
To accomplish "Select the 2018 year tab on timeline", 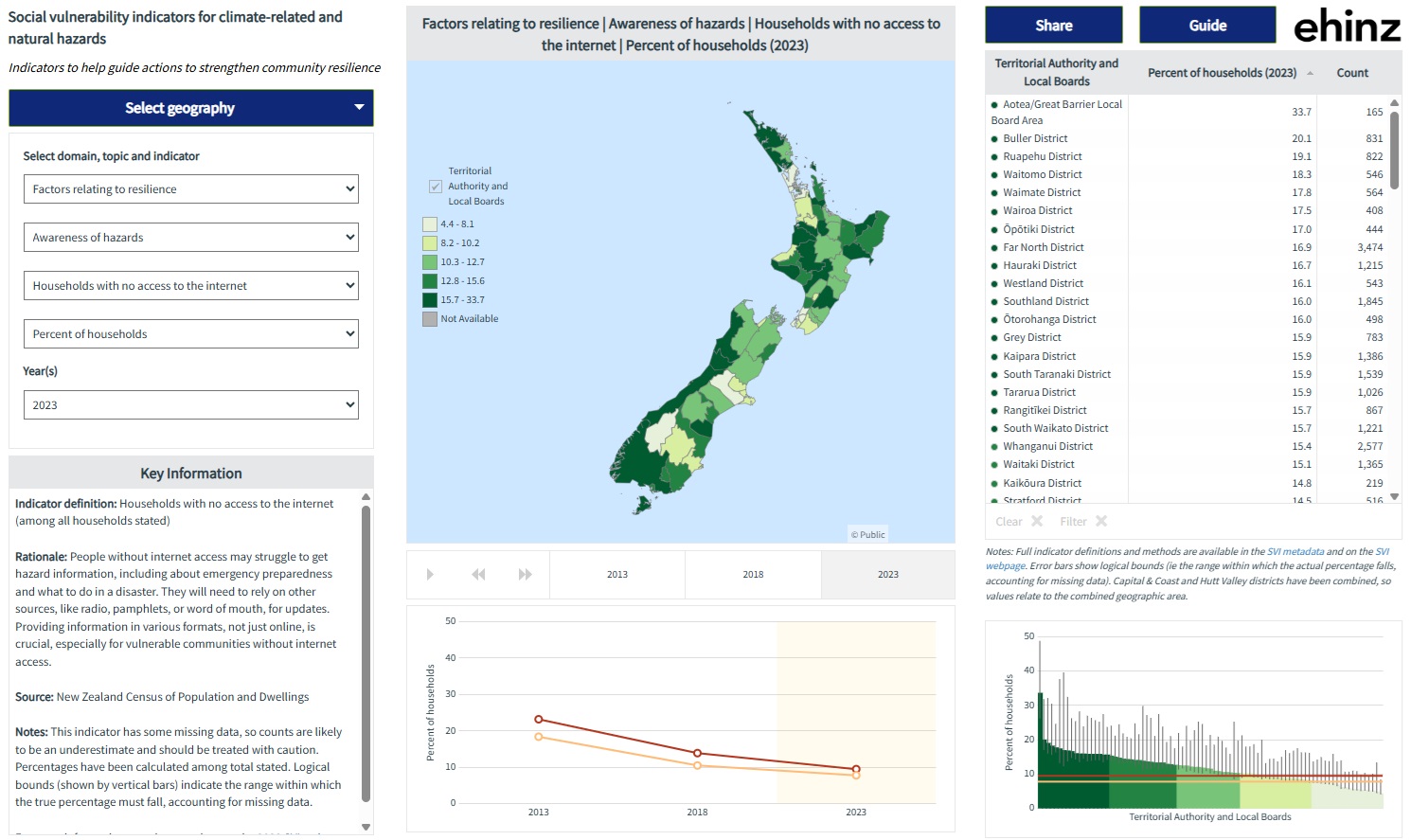I will pyautogui.click(x=753, y=575).
